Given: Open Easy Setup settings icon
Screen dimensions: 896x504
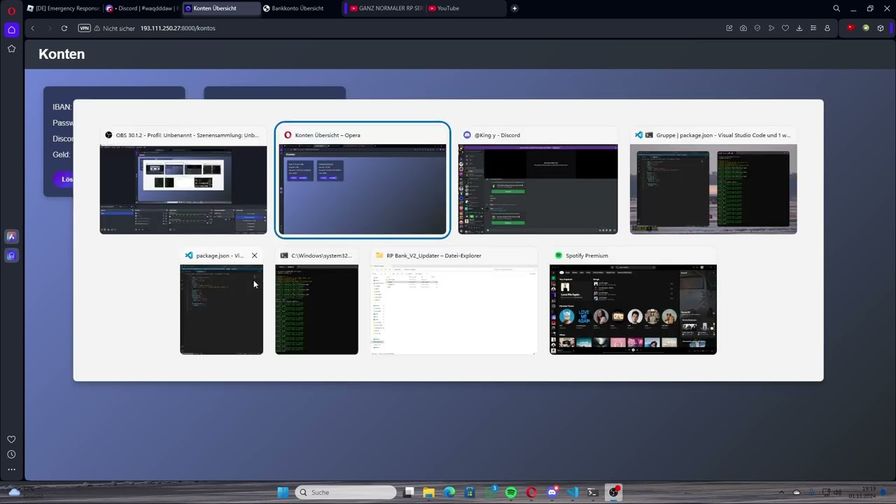Looking at the screenshot, I should (x=813, y=28).
